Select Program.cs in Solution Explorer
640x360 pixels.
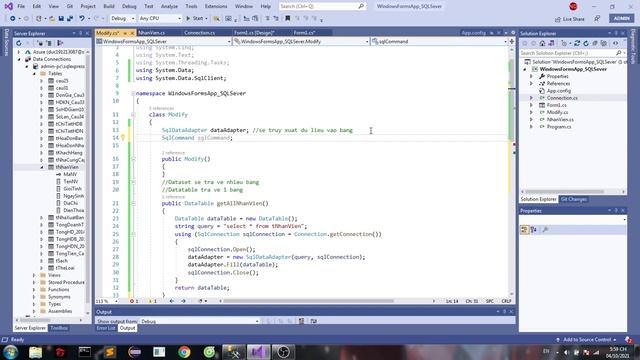(x=559, y=127)
